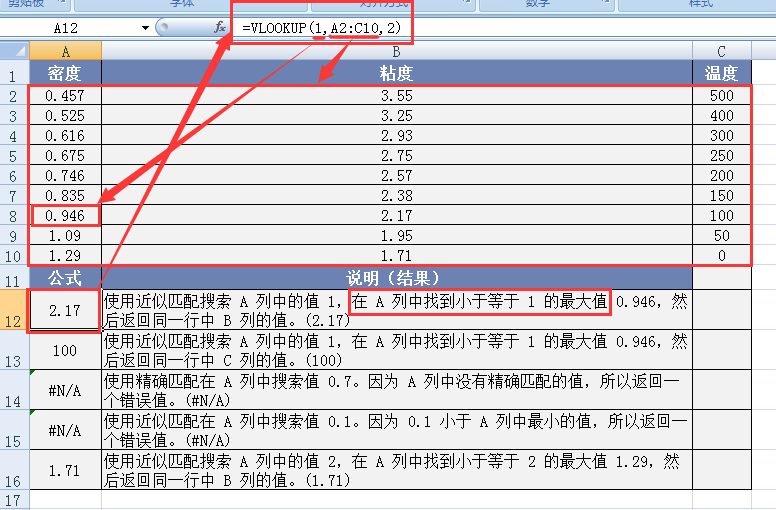Select viscosity cell 2.75
Viewport: 776px width, 510px height.
(396, 155)
